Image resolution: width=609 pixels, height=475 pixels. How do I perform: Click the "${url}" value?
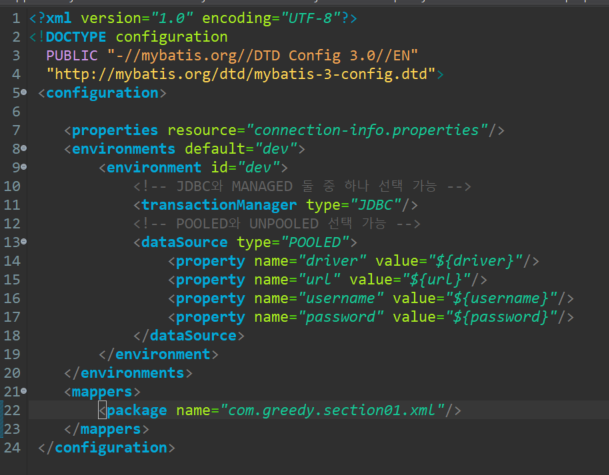pyautogui.click(x=436, y=280)
